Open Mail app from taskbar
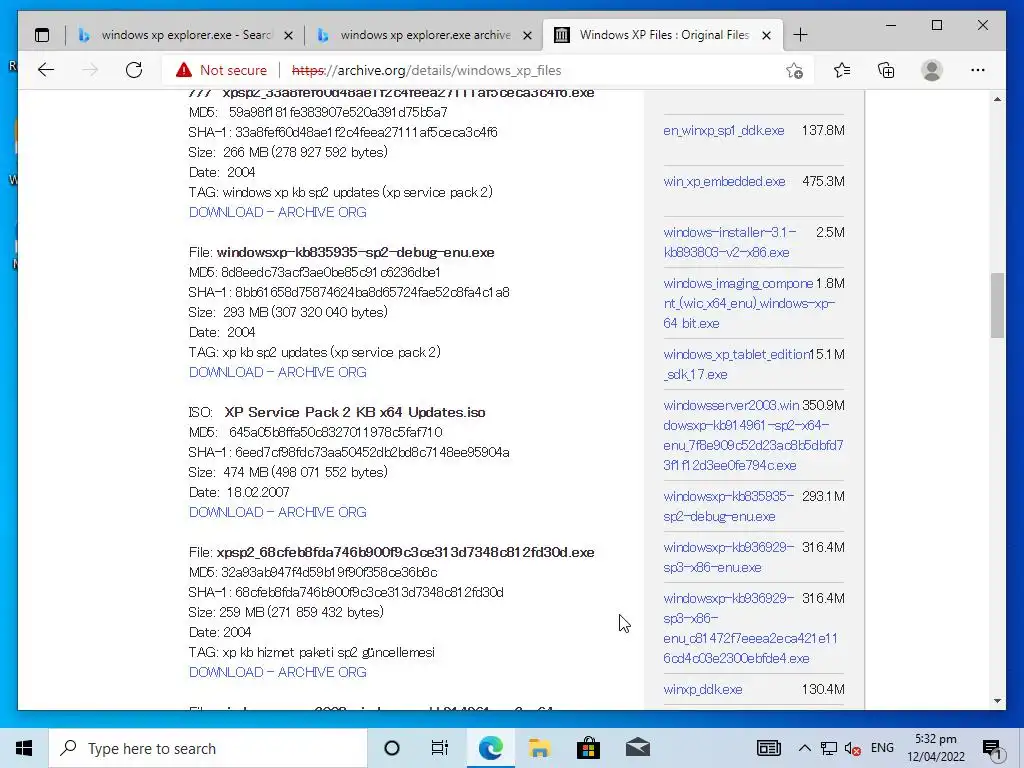The image size is (1024, 768). (637, 748)
